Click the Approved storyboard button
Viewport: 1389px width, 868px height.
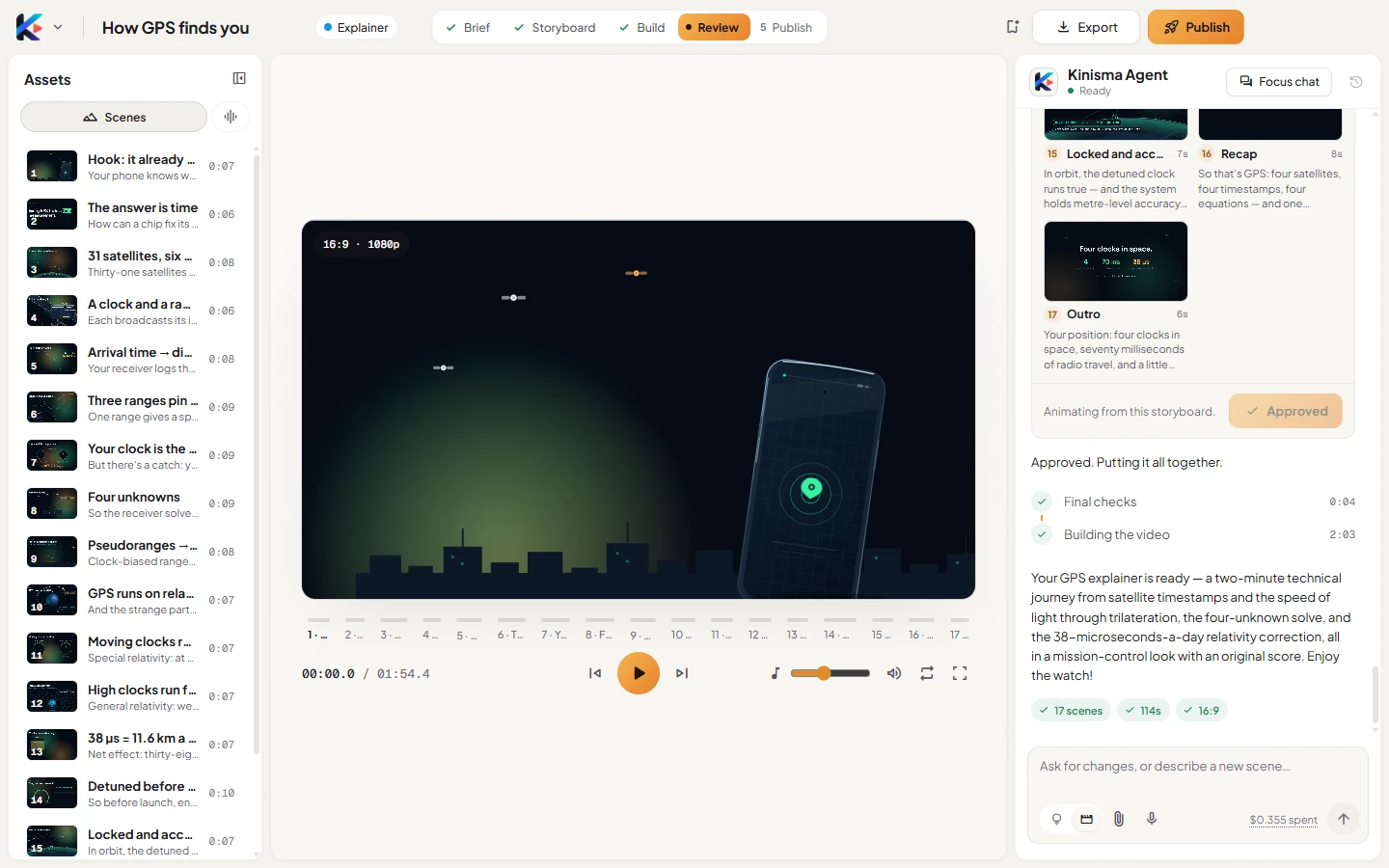1286,411
